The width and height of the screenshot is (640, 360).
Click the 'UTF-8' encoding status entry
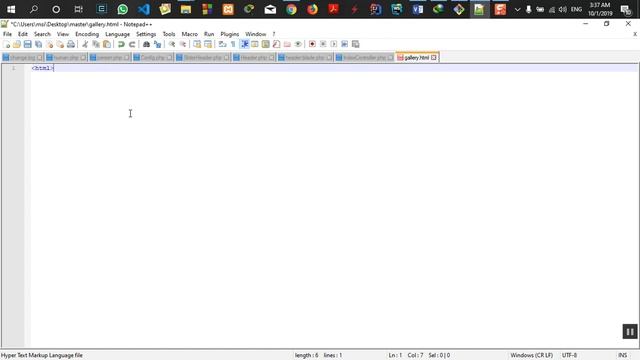569,356
